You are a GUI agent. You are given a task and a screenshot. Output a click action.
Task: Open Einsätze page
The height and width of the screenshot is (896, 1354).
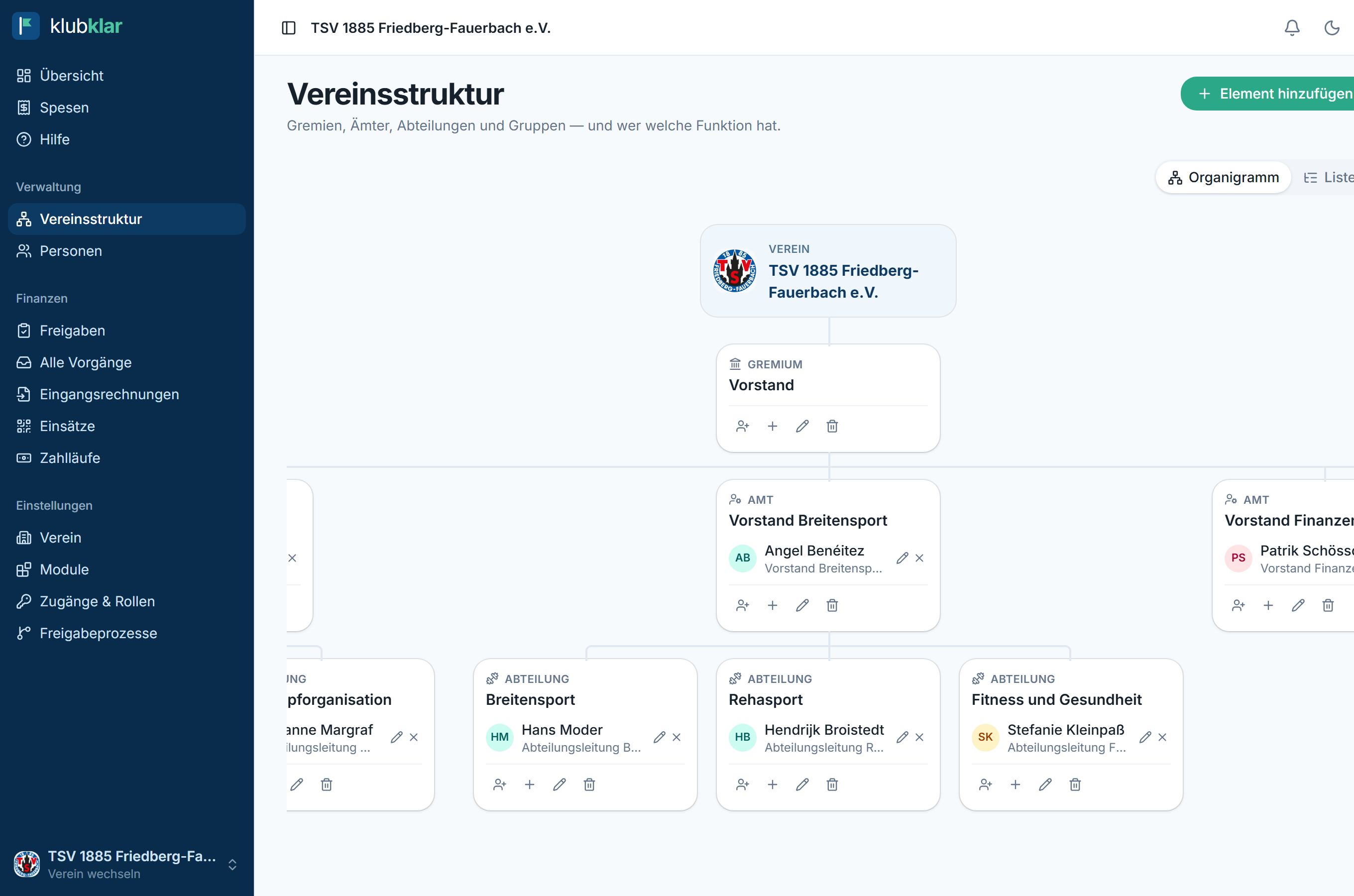(x=127, y=426)
